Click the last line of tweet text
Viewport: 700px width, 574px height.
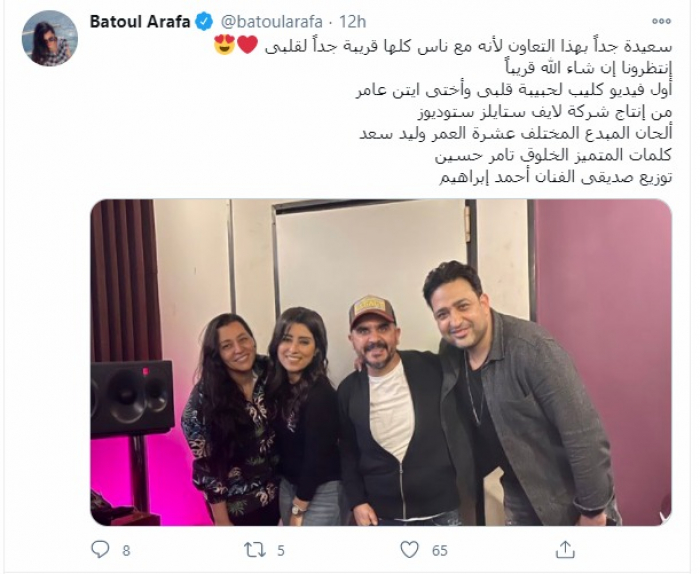[555, 178]
